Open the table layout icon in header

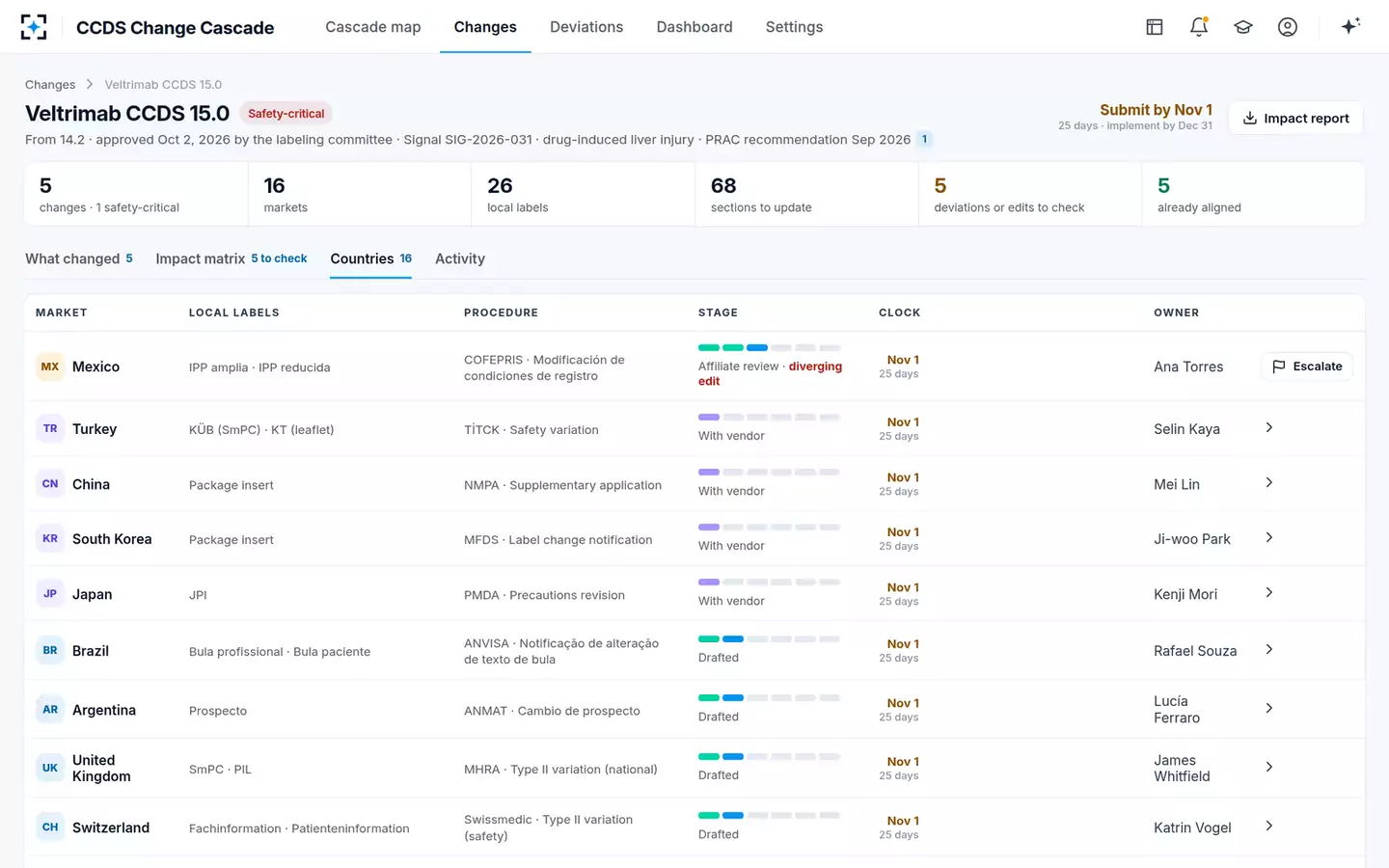point(1155,27)
